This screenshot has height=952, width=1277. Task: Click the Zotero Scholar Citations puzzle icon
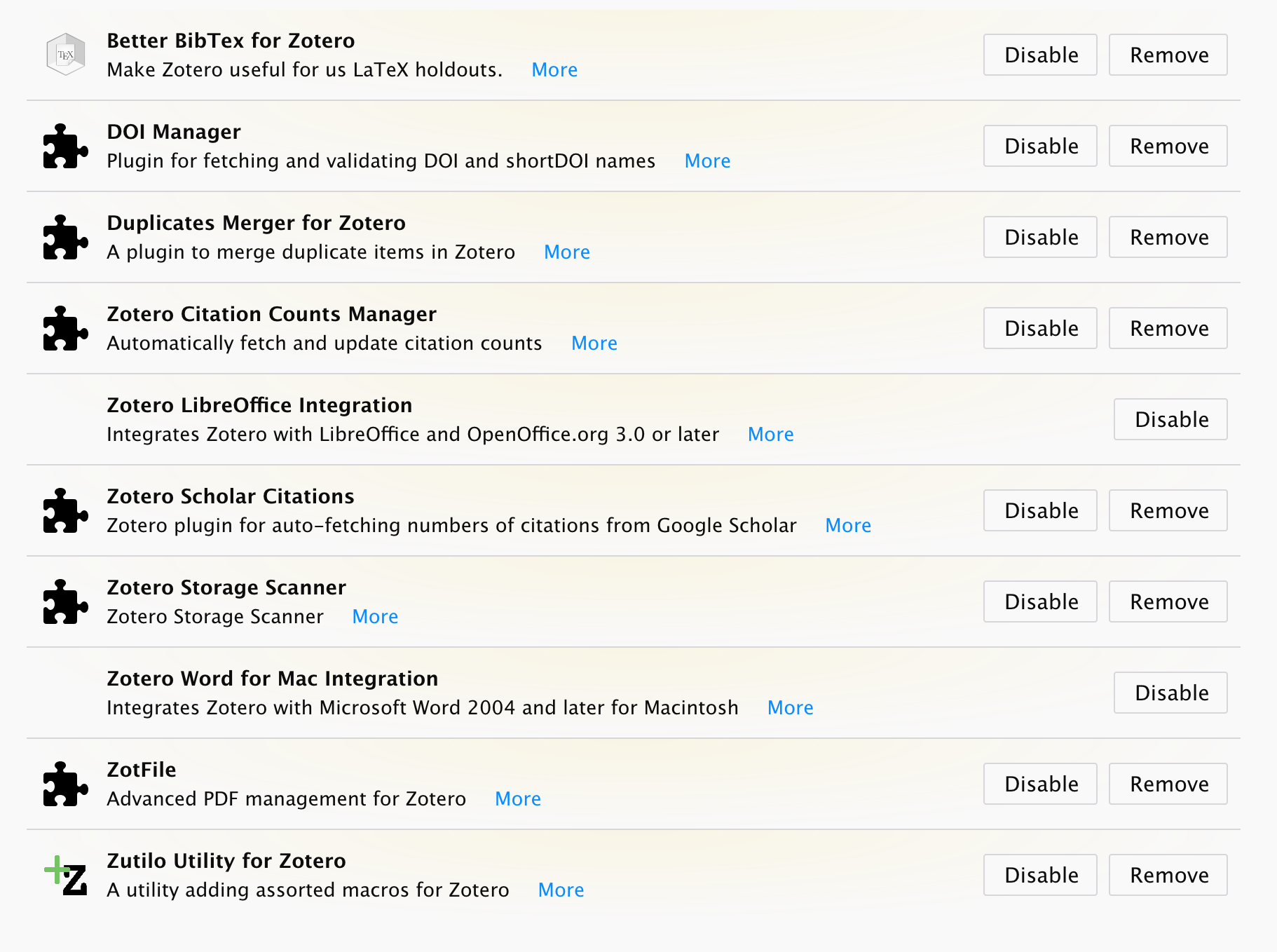click(x=66, y=510)
